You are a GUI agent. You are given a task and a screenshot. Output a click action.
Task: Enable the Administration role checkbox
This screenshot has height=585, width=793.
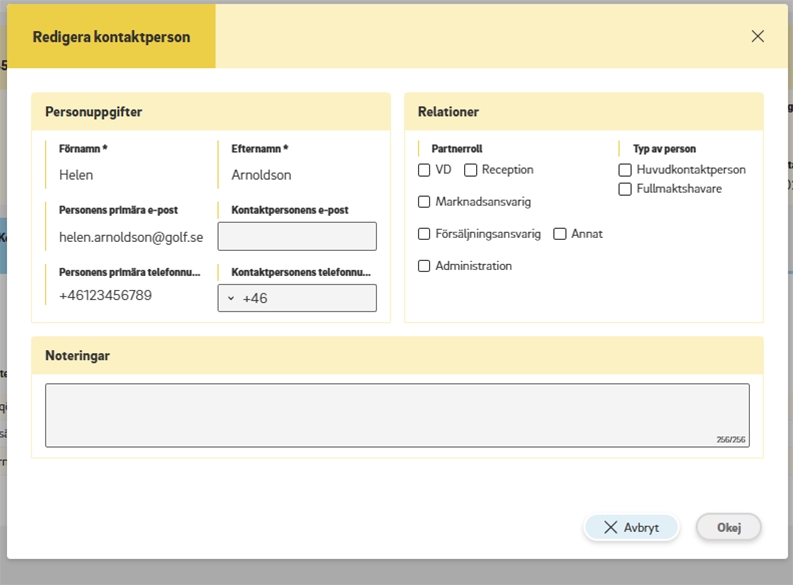(x=424, y=266)
